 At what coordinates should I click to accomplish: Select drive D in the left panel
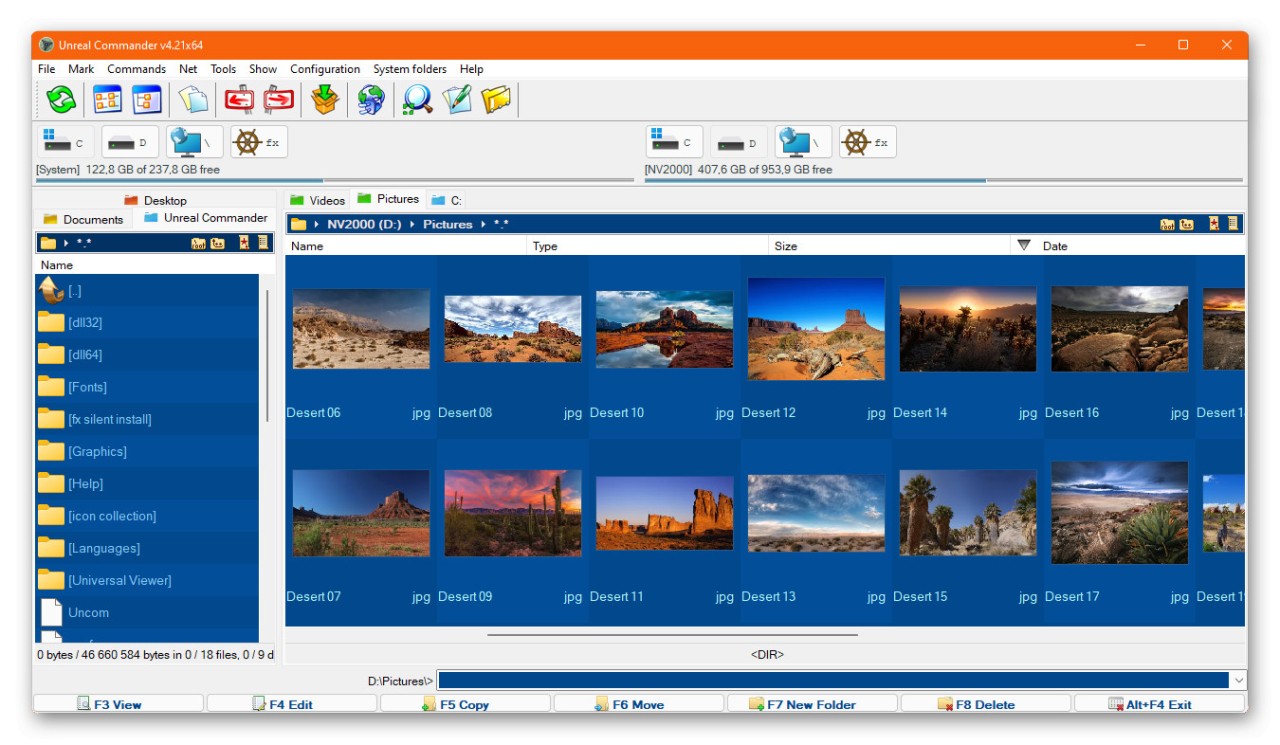[131, 143]
